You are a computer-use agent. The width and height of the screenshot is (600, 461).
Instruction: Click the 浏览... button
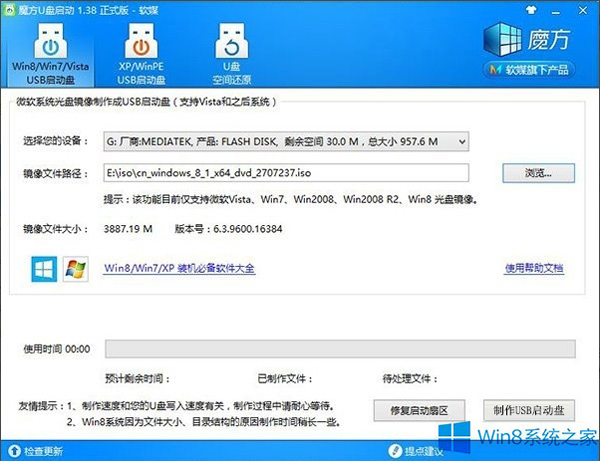pyautogui.click(x=538, y=173)
